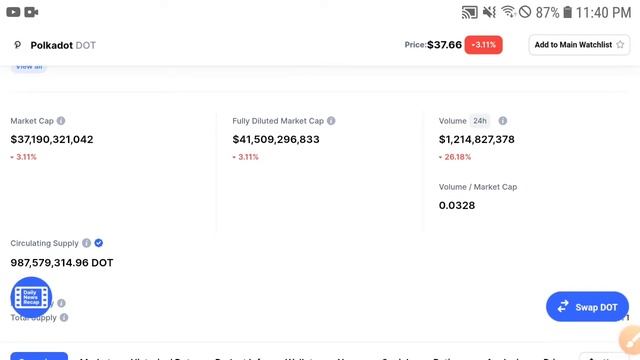
Task: Open Max Supply info icon beside recap bubble
Action: [61, 303]
